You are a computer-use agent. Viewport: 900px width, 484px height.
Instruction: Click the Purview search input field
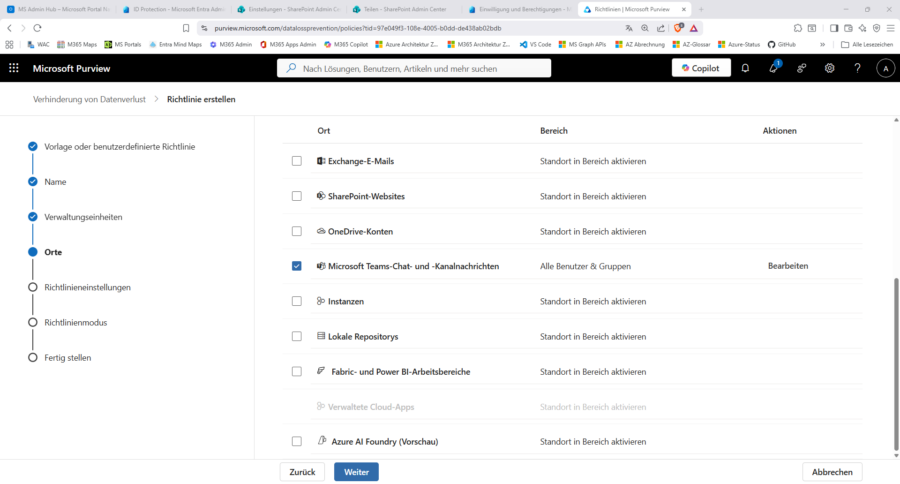(414, 68)
